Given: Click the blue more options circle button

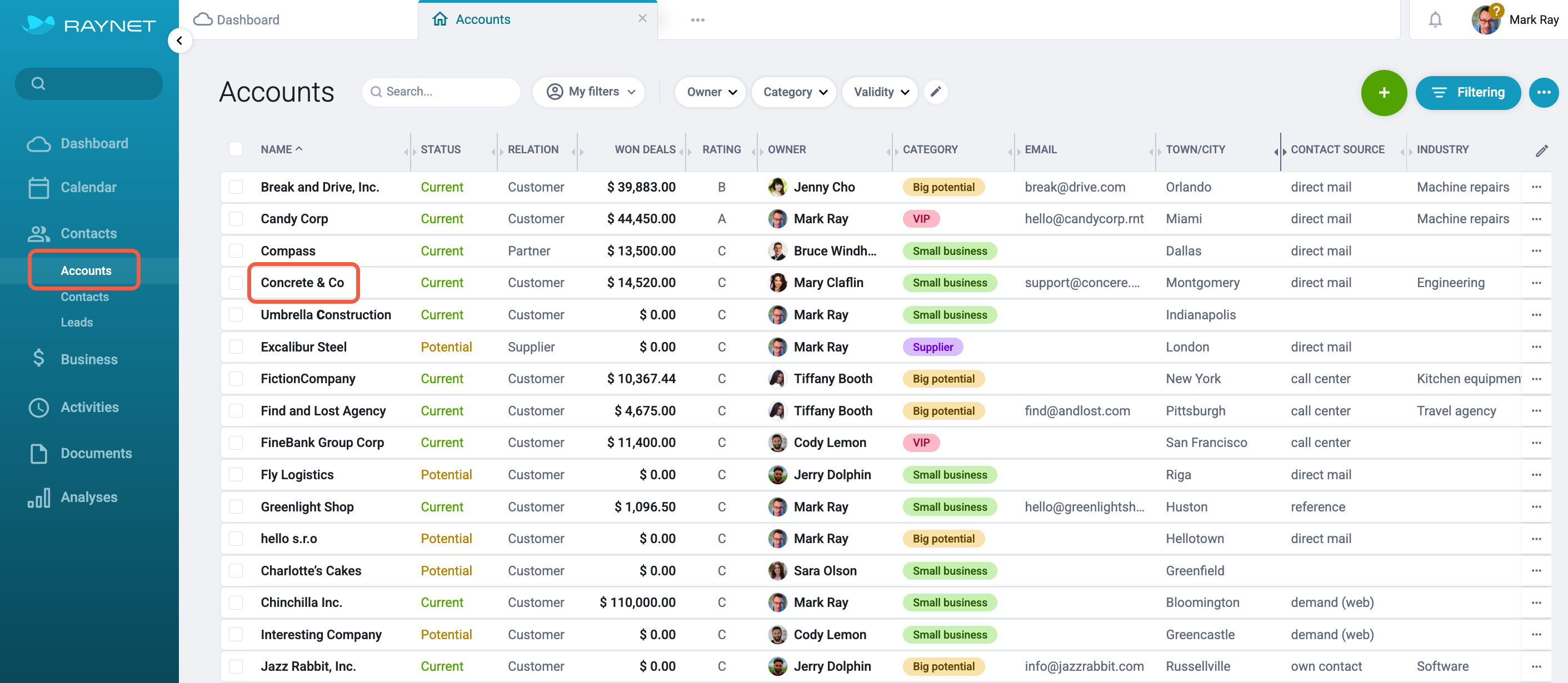Looking at the screenshot, I should (1543, 92).
